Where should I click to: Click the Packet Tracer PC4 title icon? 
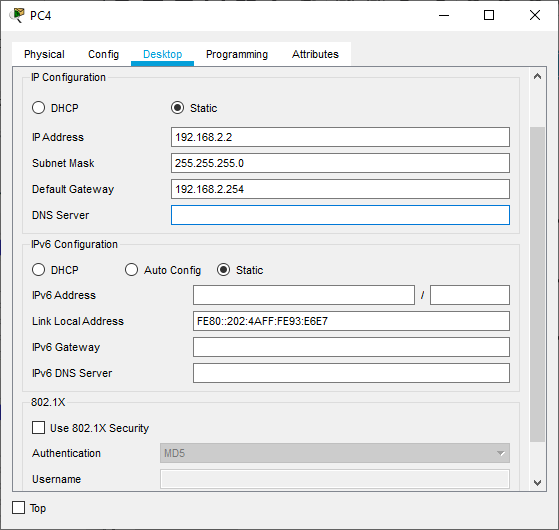pos(17,15)
